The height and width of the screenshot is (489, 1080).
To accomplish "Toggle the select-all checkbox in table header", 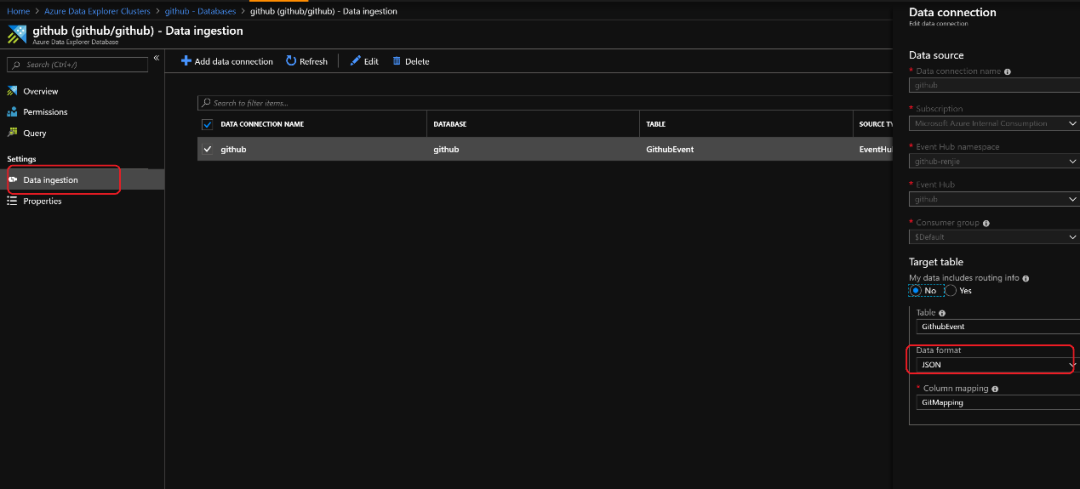I will (x=208, y=124).
